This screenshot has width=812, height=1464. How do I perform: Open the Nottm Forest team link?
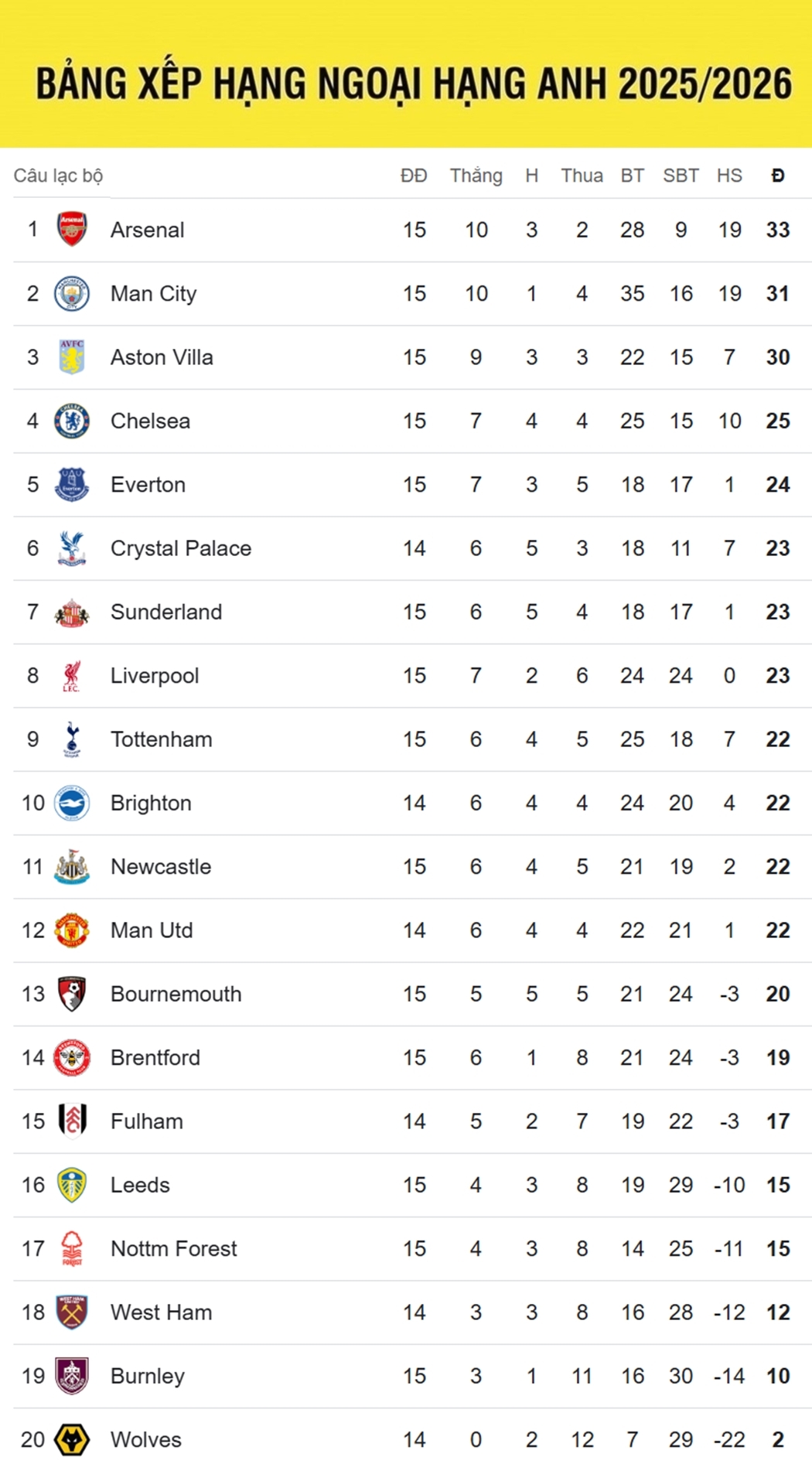[x=174, y=1248]
